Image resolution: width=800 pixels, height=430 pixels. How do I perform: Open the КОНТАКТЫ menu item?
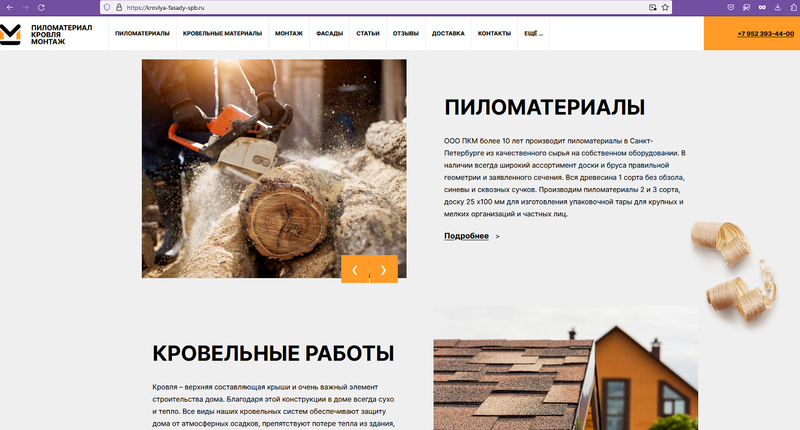click(x=494, y=33)
